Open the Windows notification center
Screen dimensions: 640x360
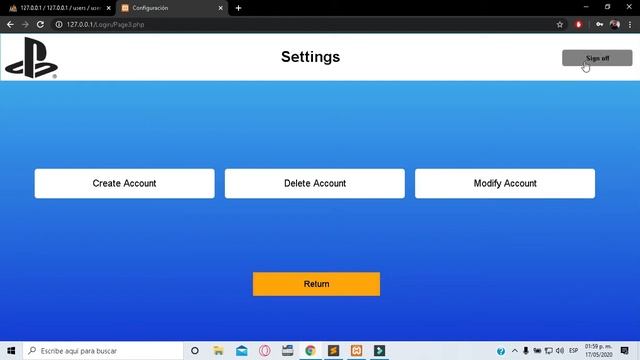[x=624, y=351]
